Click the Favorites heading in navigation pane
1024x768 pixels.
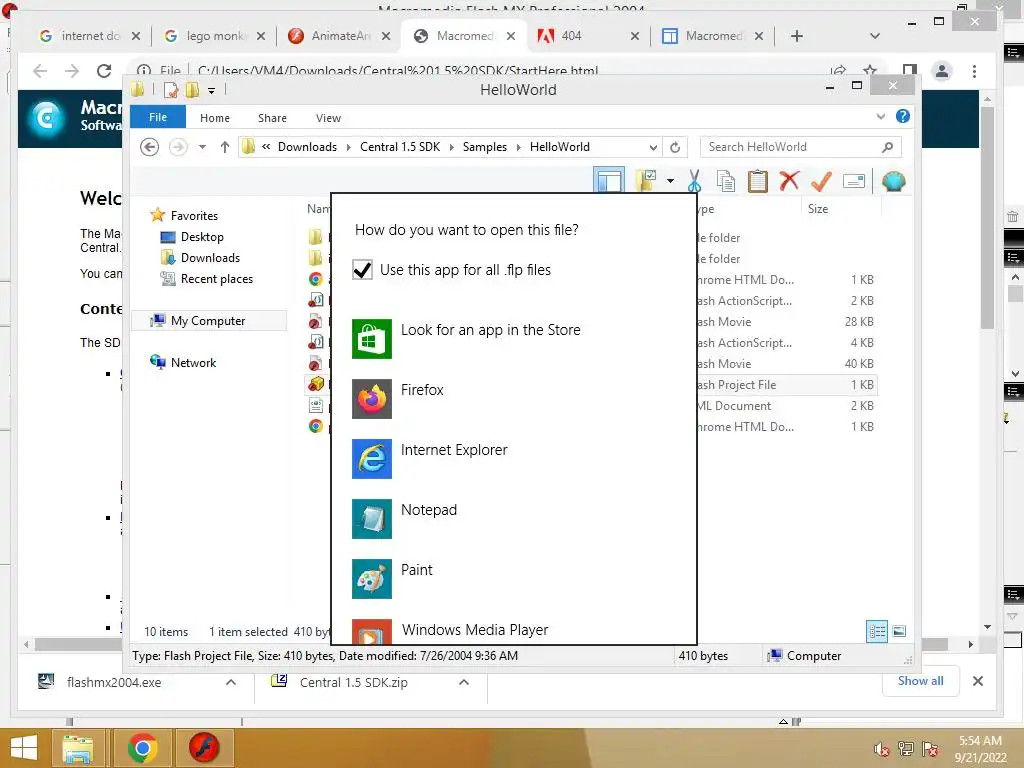point(184,216)
